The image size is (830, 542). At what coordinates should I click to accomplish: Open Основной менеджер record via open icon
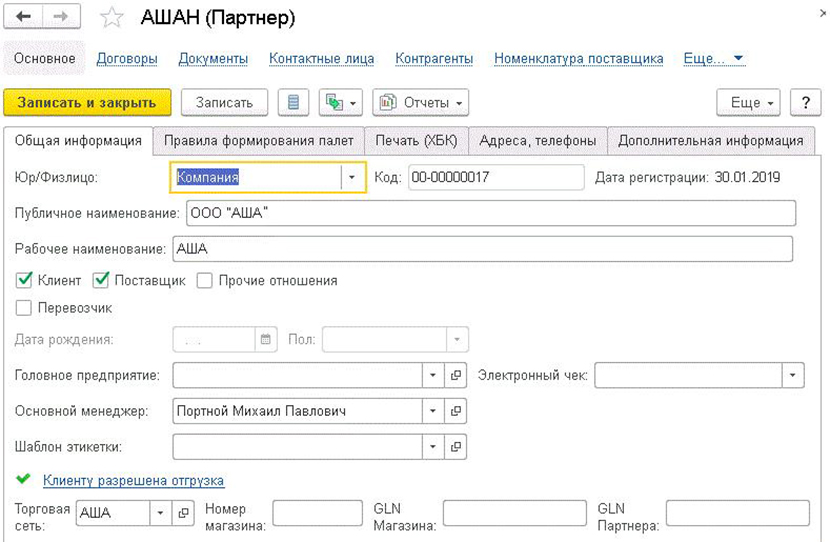[x=456, y=410]
